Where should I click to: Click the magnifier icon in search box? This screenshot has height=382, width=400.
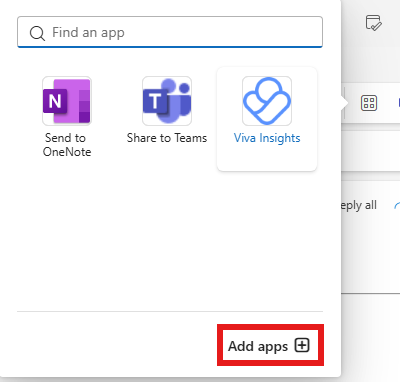click(37, 33)
